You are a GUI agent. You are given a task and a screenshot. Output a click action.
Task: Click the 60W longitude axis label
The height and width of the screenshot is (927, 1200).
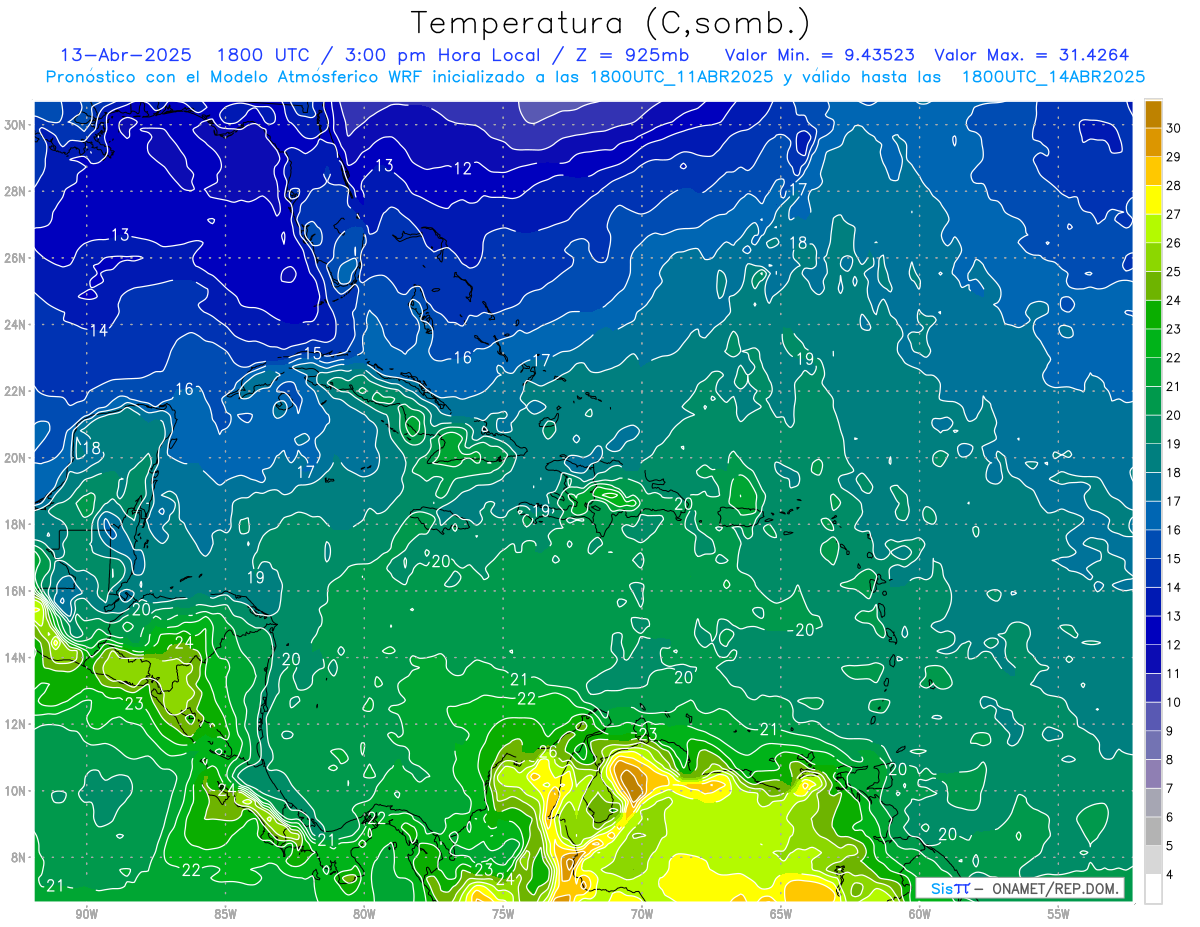click(919, 914)
